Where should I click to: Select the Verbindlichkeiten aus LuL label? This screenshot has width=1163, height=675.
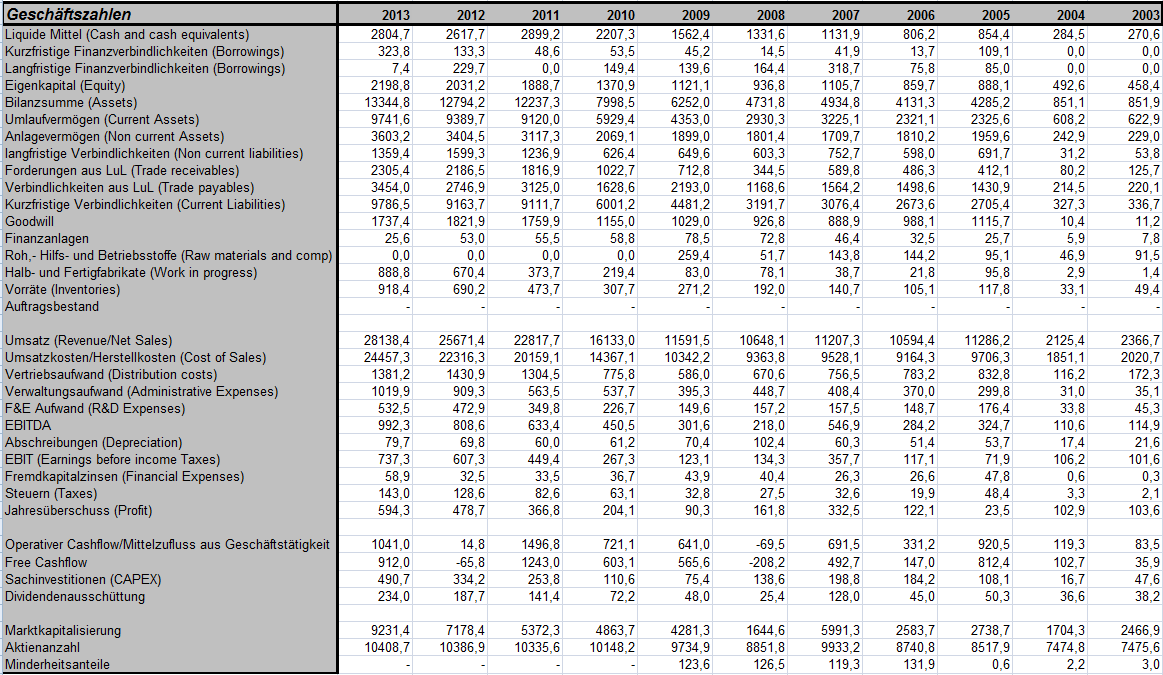(130, 188)
